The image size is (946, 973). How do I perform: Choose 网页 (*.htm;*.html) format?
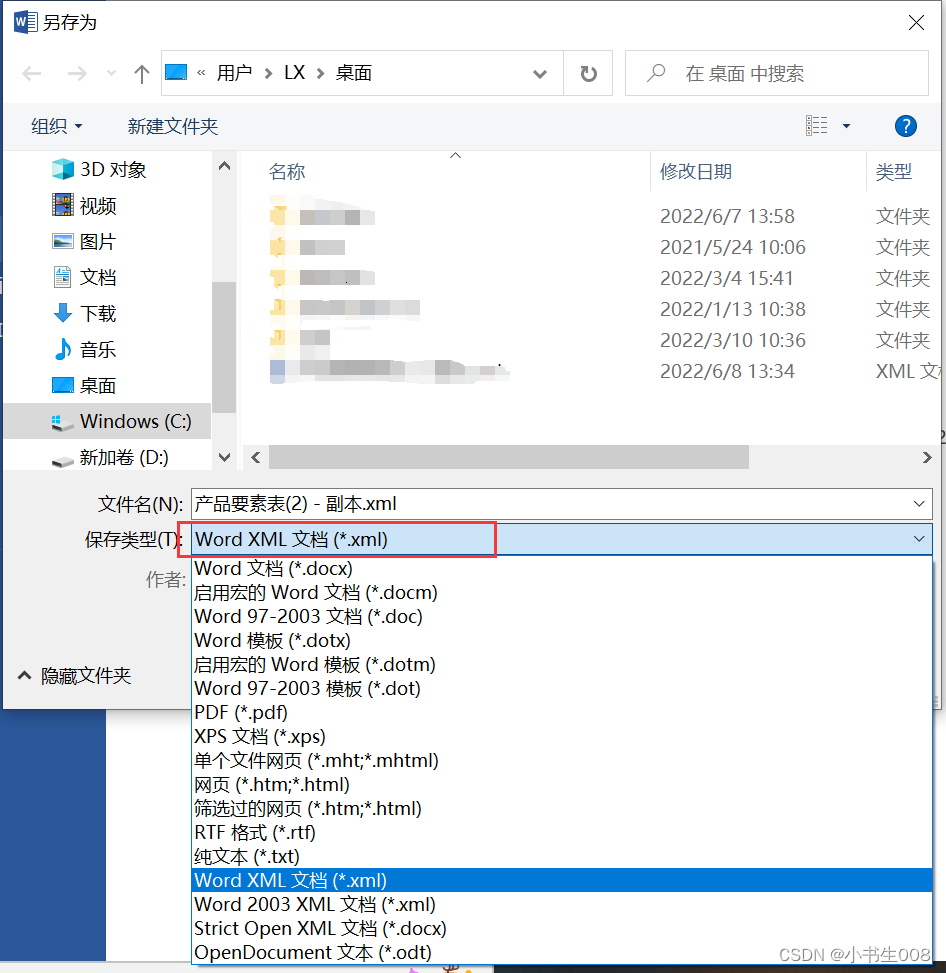(x=562, y=784)
